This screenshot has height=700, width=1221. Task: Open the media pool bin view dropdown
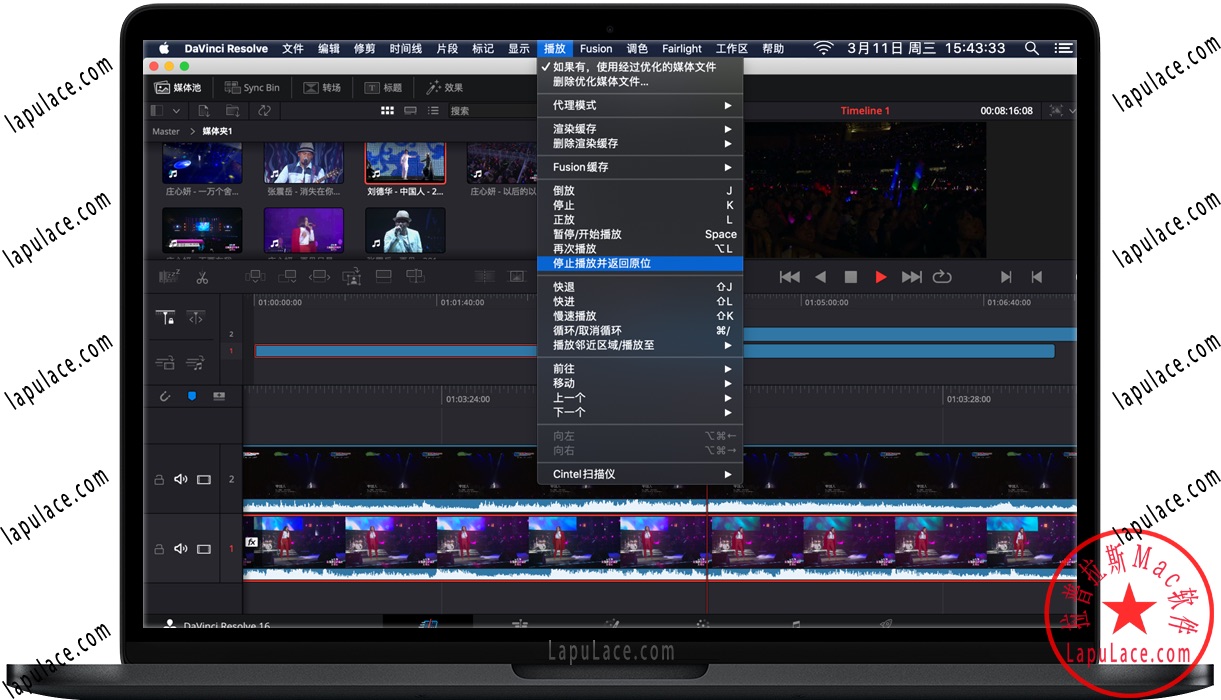[x=176, y=110]
